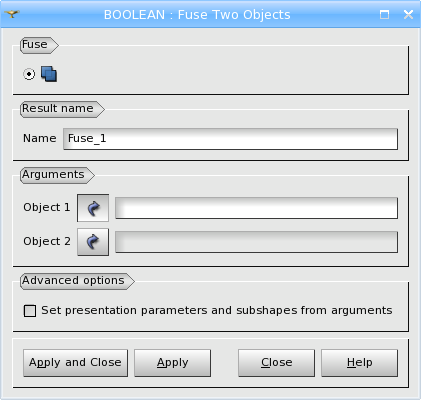This screenshot has height=400, width=421.
Task: Click the Apply and Close button
Action: [75, 363]
